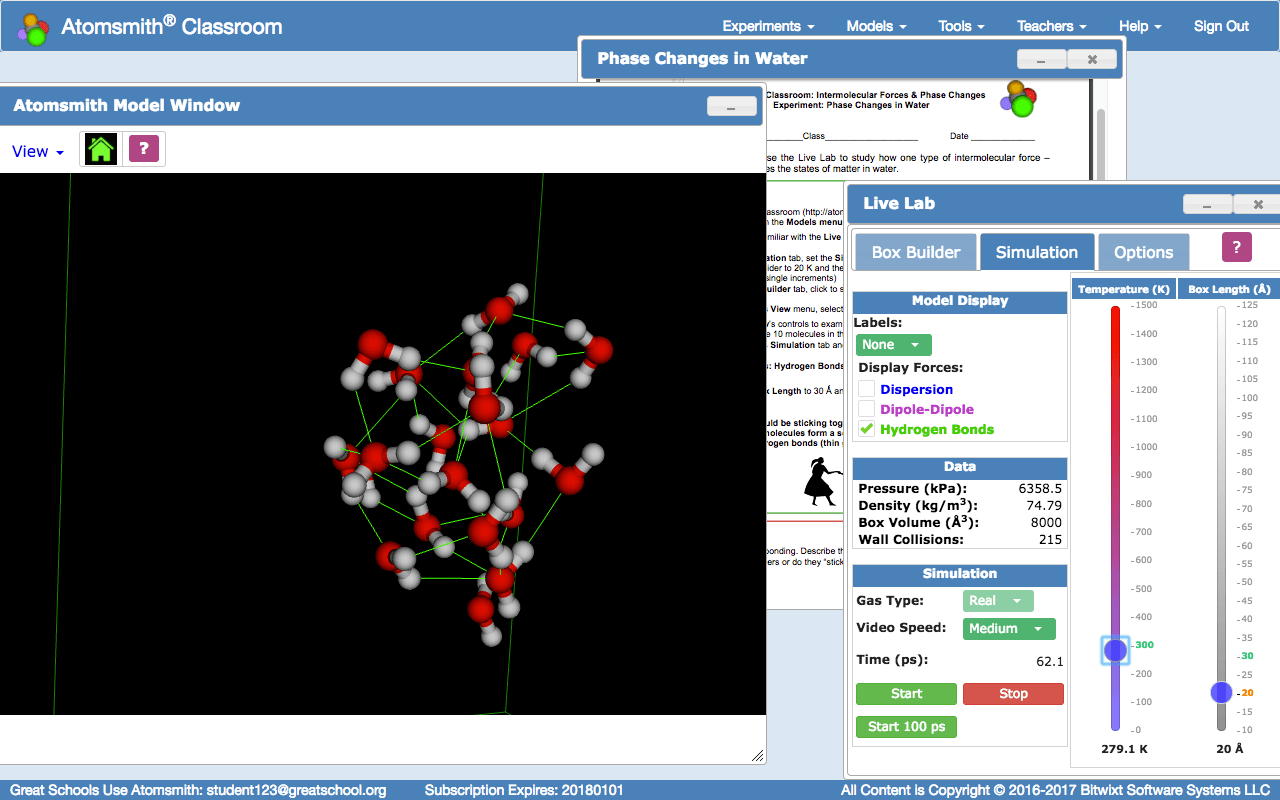Click the student123@greatschool.org footer text

click(x=296, y=790)
